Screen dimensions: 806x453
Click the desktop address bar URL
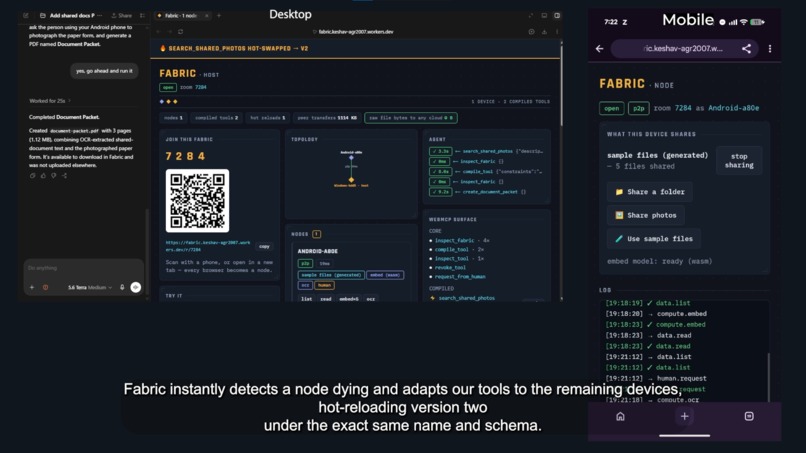pyautogui.click(x=355, y=31)
